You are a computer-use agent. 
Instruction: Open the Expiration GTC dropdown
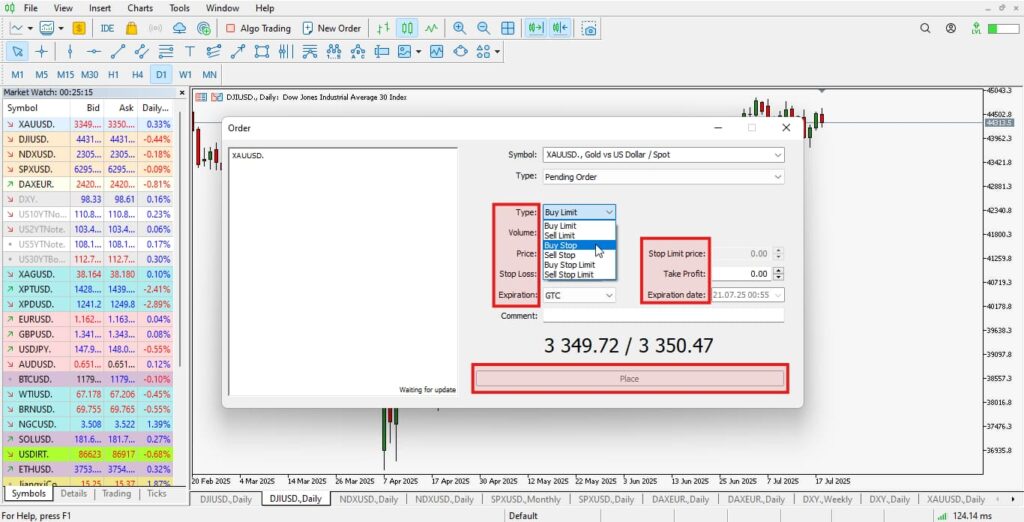609,295
